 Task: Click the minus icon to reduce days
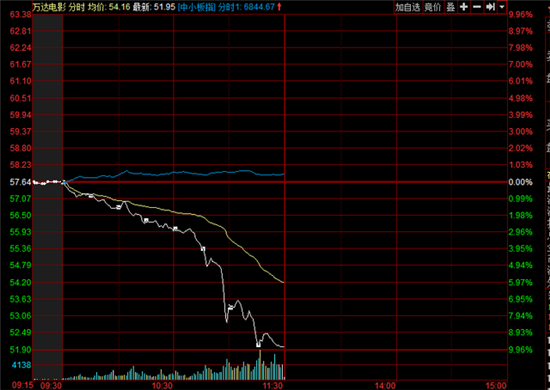tap(477, 7)
